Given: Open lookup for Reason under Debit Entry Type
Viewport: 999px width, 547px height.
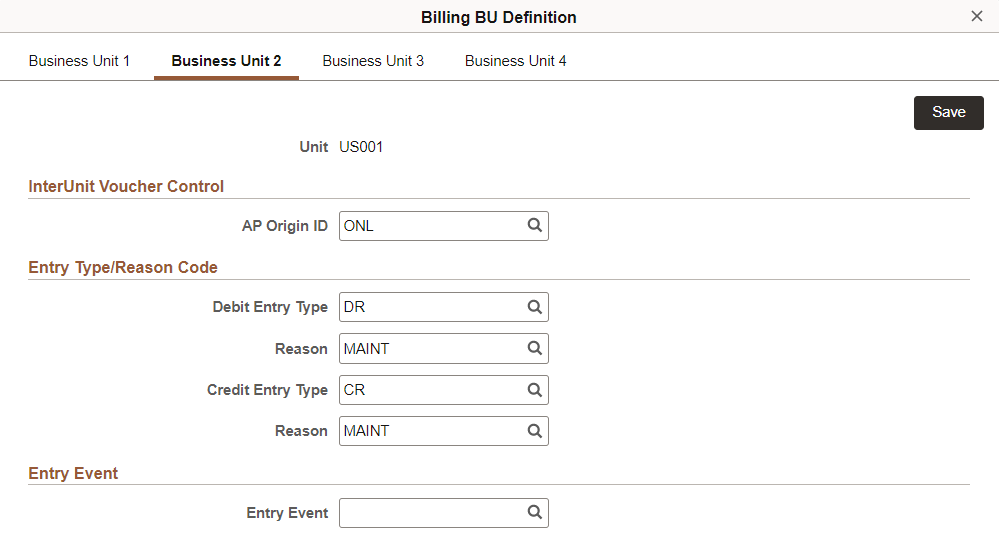Looking at the screenshot, I should coord(535,348).
